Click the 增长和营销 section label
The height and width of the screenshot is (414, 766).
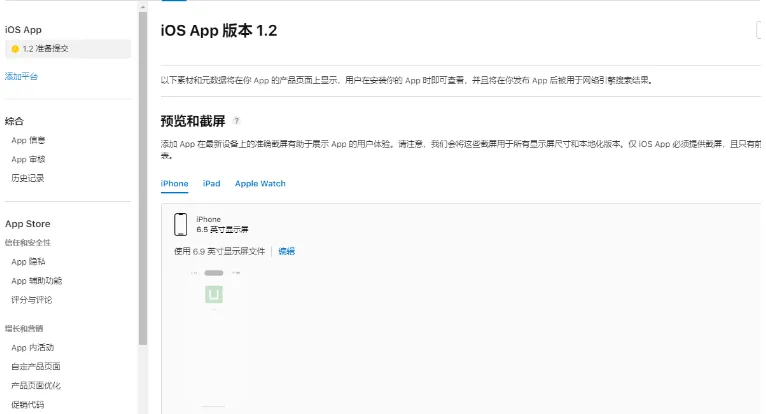[x=24, y=328]
